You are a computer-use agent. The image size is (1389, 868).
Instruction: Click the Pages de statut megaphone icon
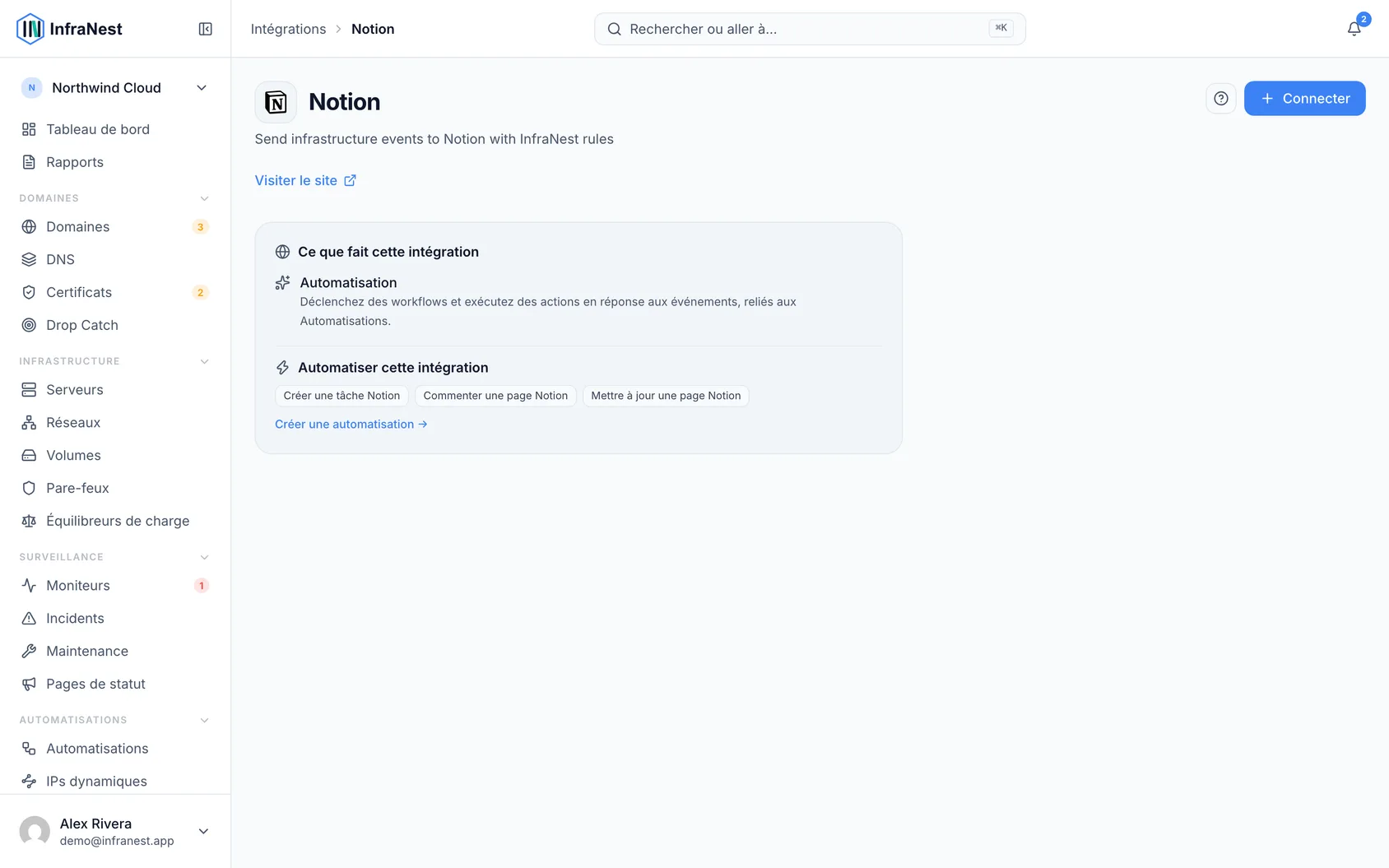(29, 684)
